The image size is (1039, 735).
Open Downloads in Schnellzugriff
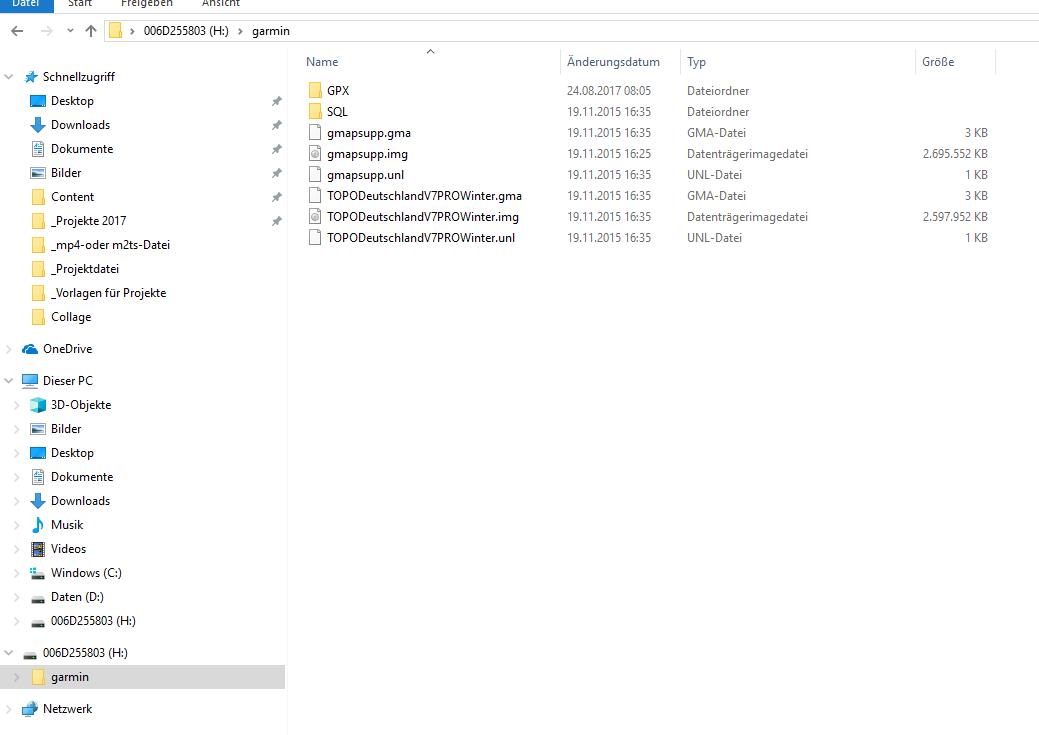point(80,125)
